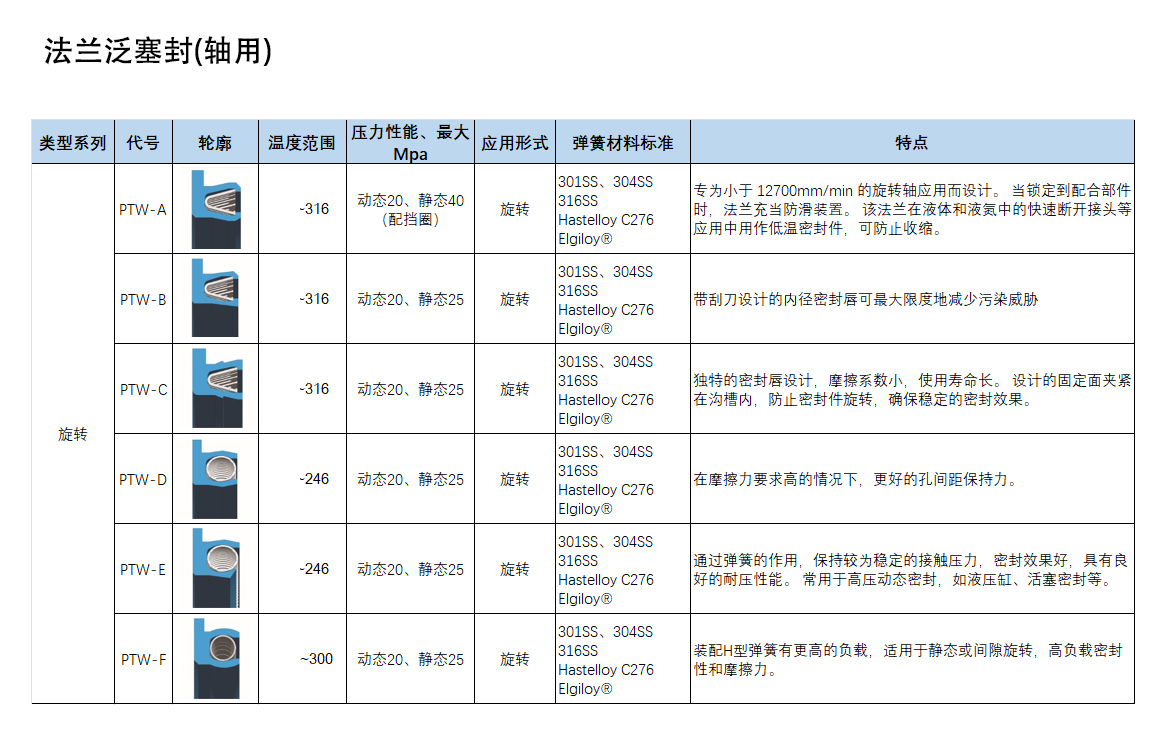Click the -246 temperature in PTW-E row
The image size is (1170, 736).
click(x=314, y=569)
